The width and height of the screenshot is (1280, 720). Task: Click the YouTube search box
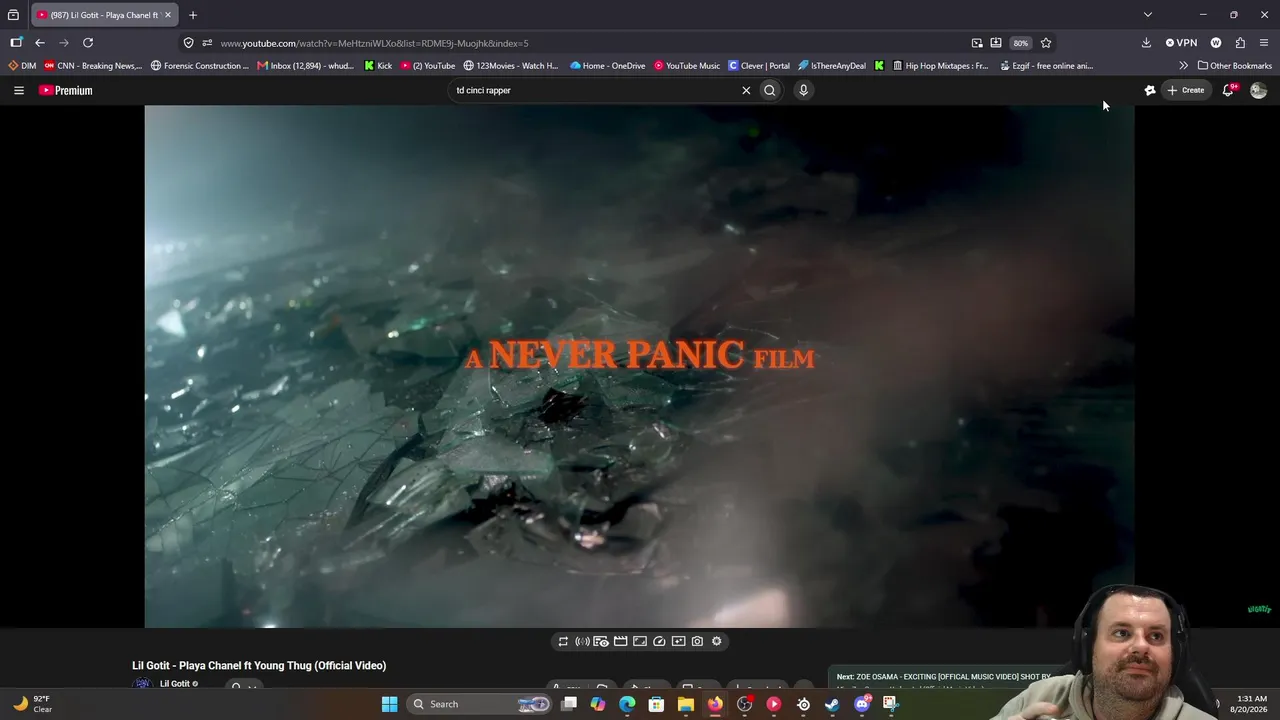tap(595, 90)
